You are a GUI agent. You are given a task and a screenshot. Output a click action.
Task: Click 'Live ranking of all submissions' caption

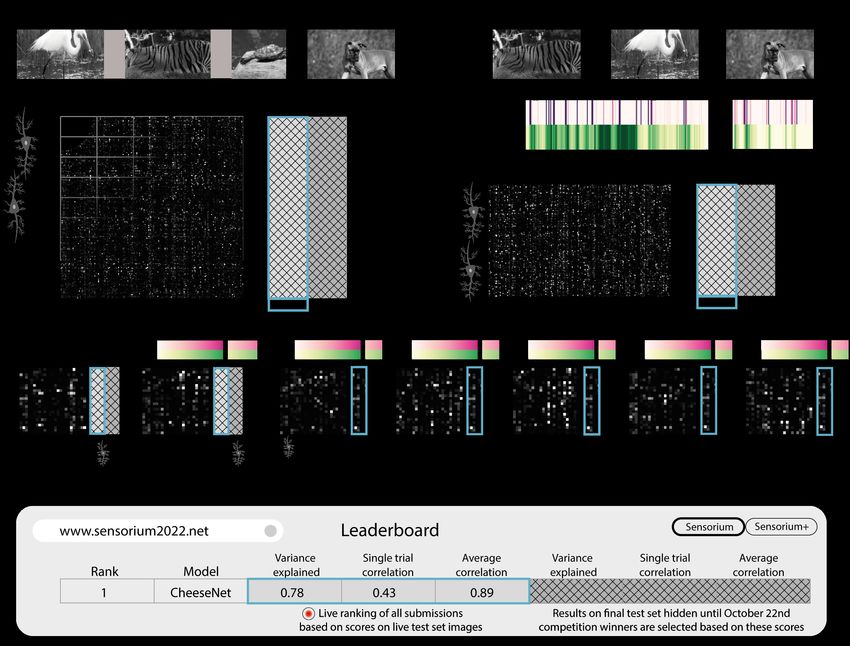390,613
